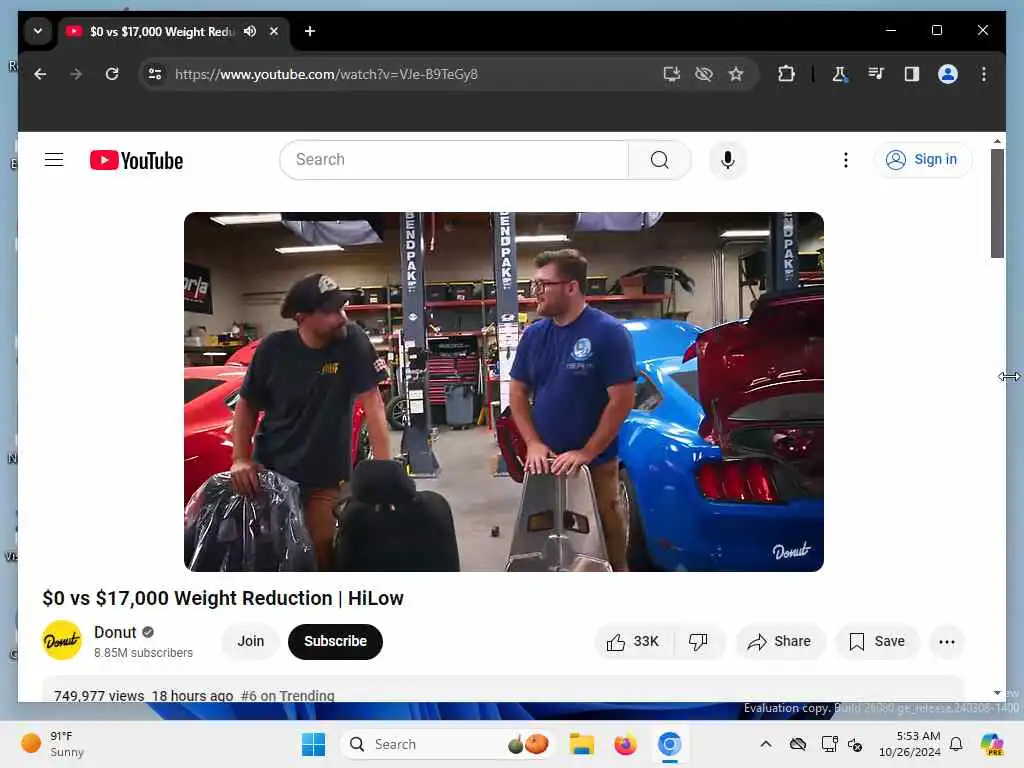Image resolution: width=1024 pixels, height=768 pixels.
Task: Click the magnifier search button on YouTube
Action: click(660, 160)
